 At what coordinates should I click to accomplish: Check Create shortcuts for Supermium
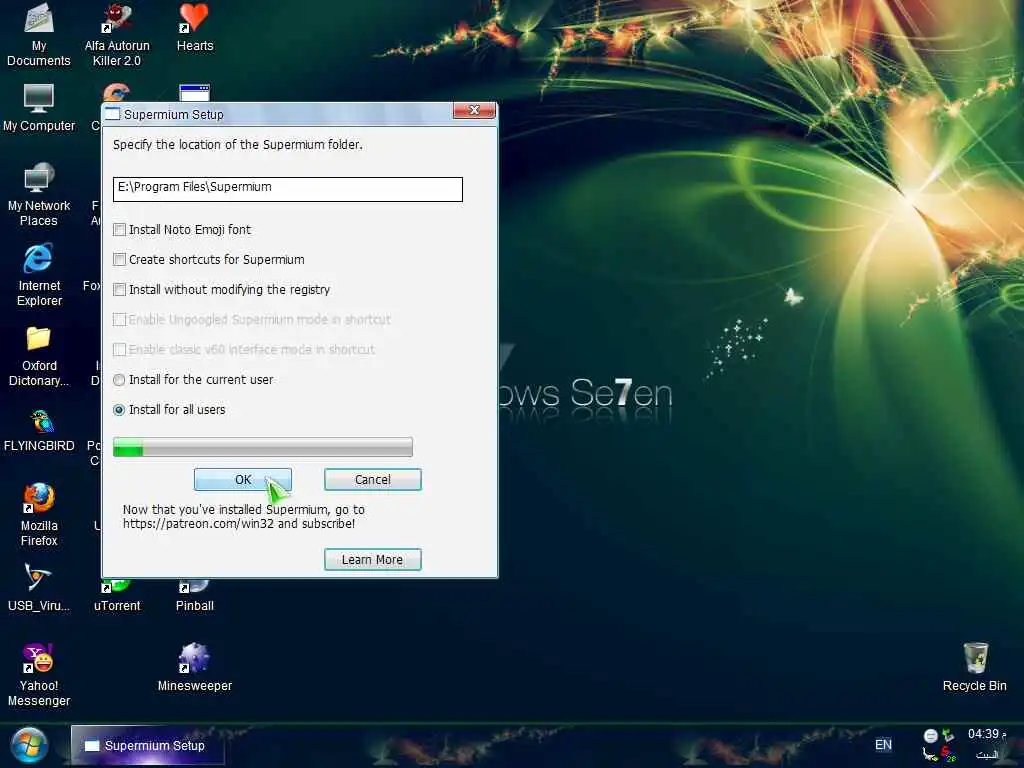pos(120,260)
